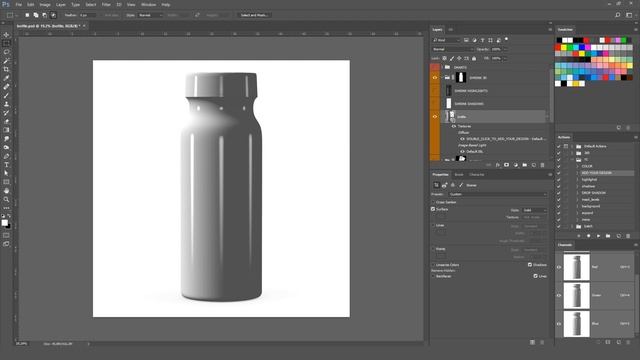This screenshot has height=360, width=640.
Task: Open the Image menu
Action: point(45,4)
